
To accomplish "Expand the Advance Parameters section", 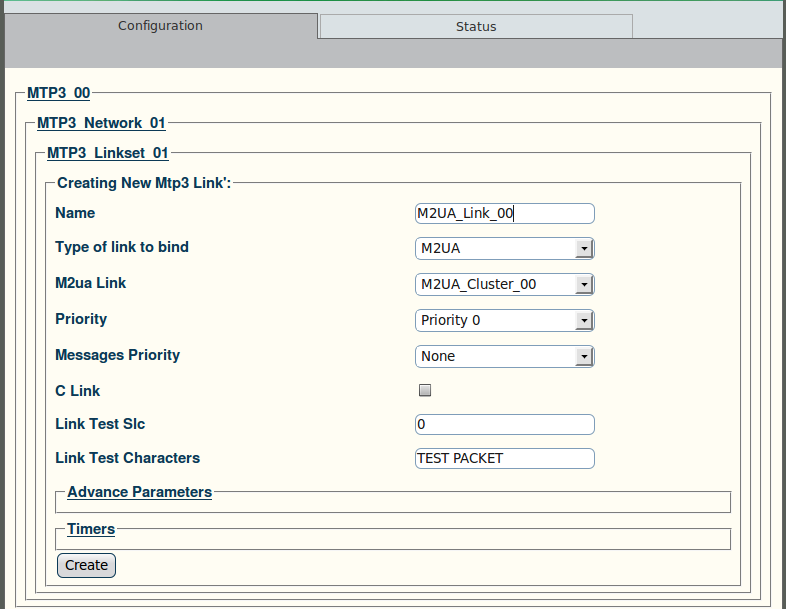I will coord(139,492).
